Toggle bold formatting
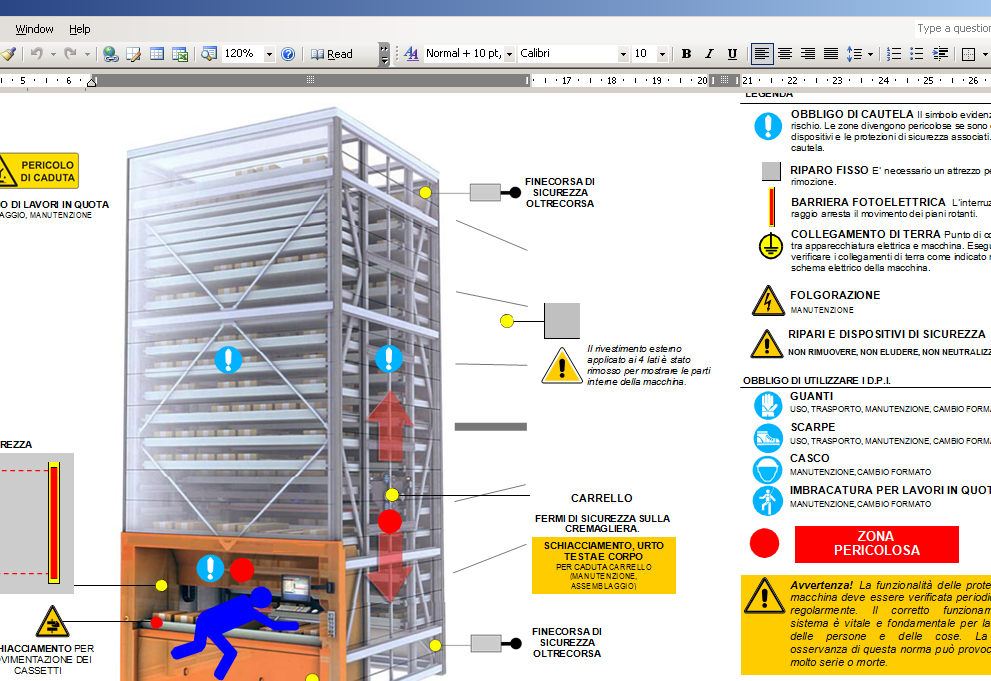Image resolution: width=991 pixels, height=681 pixels. [686, 54]
